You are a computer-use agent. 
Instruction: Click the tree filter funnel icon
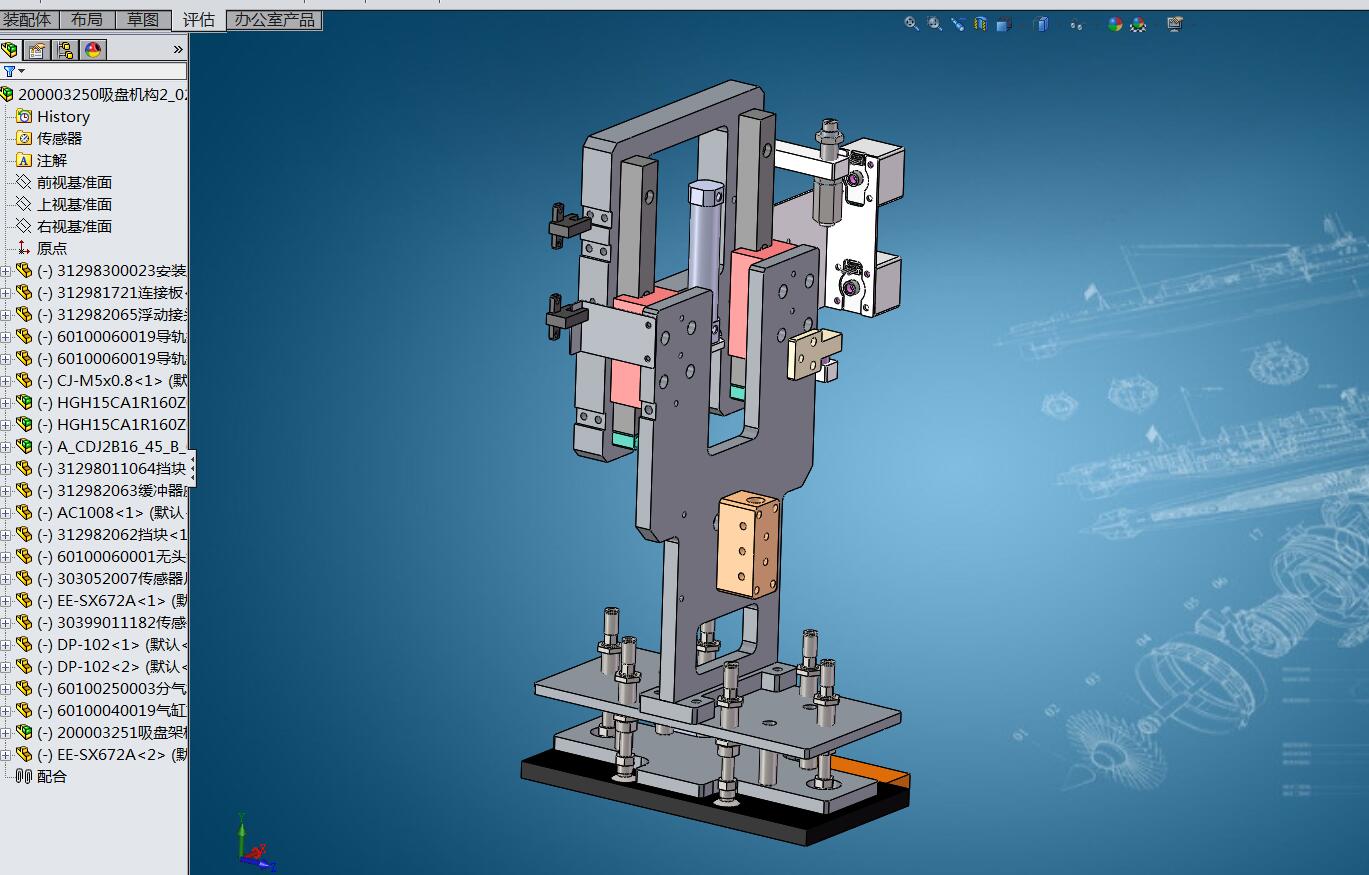pyautogui.click(x=9, y=71)
